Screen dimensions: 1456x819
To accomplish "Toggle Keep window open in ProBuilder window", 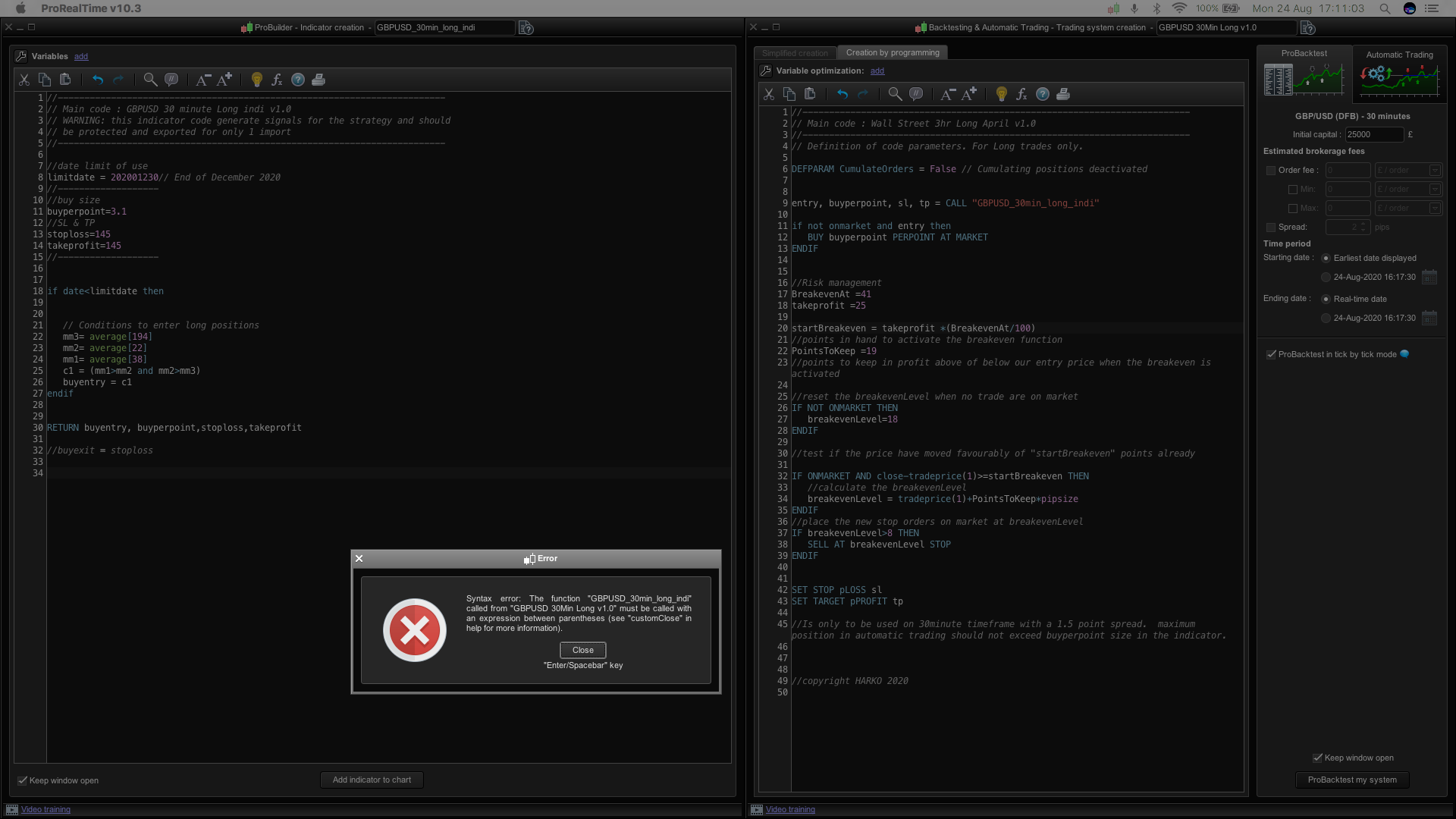I will click(23, 780).
